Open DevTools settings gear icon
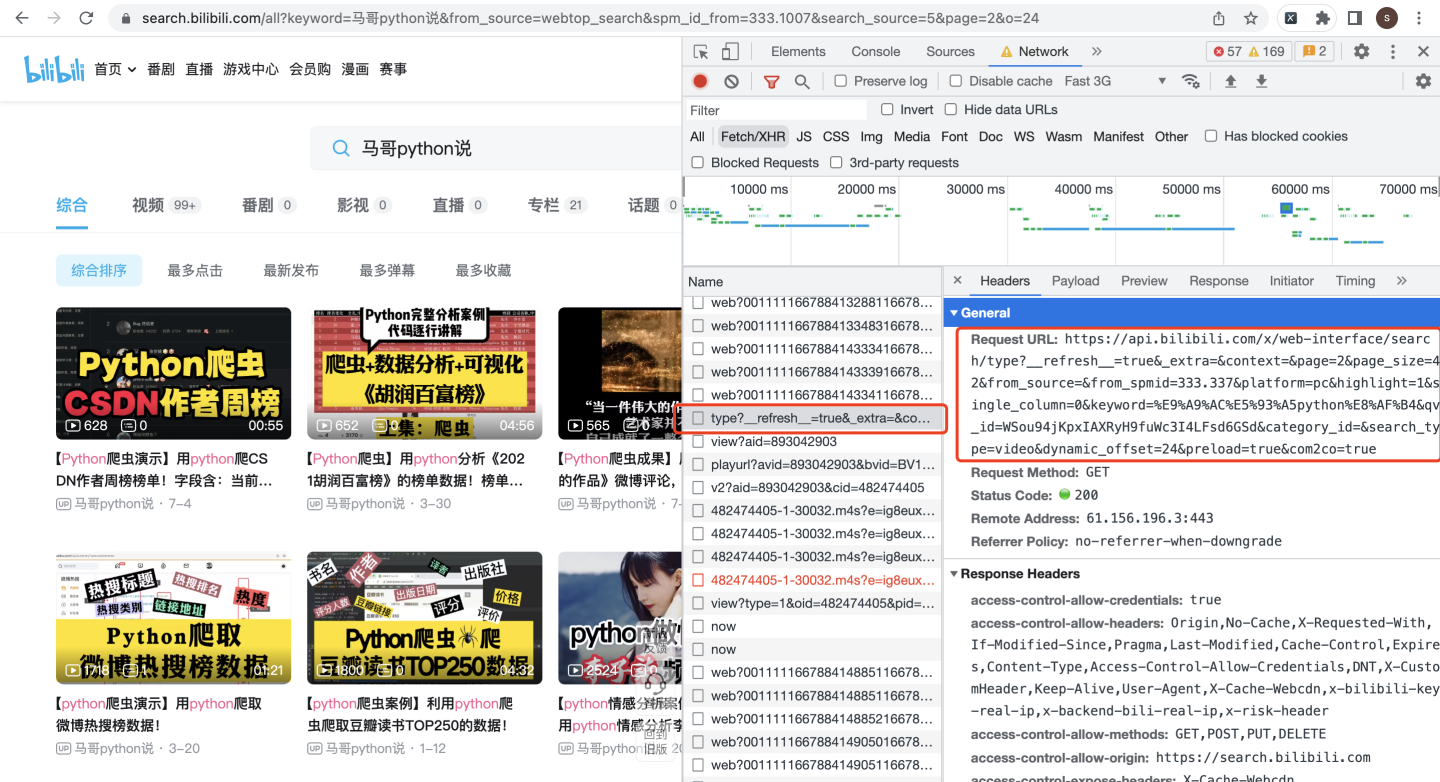Screen dimensions: 1440x782 (1361, 52)
